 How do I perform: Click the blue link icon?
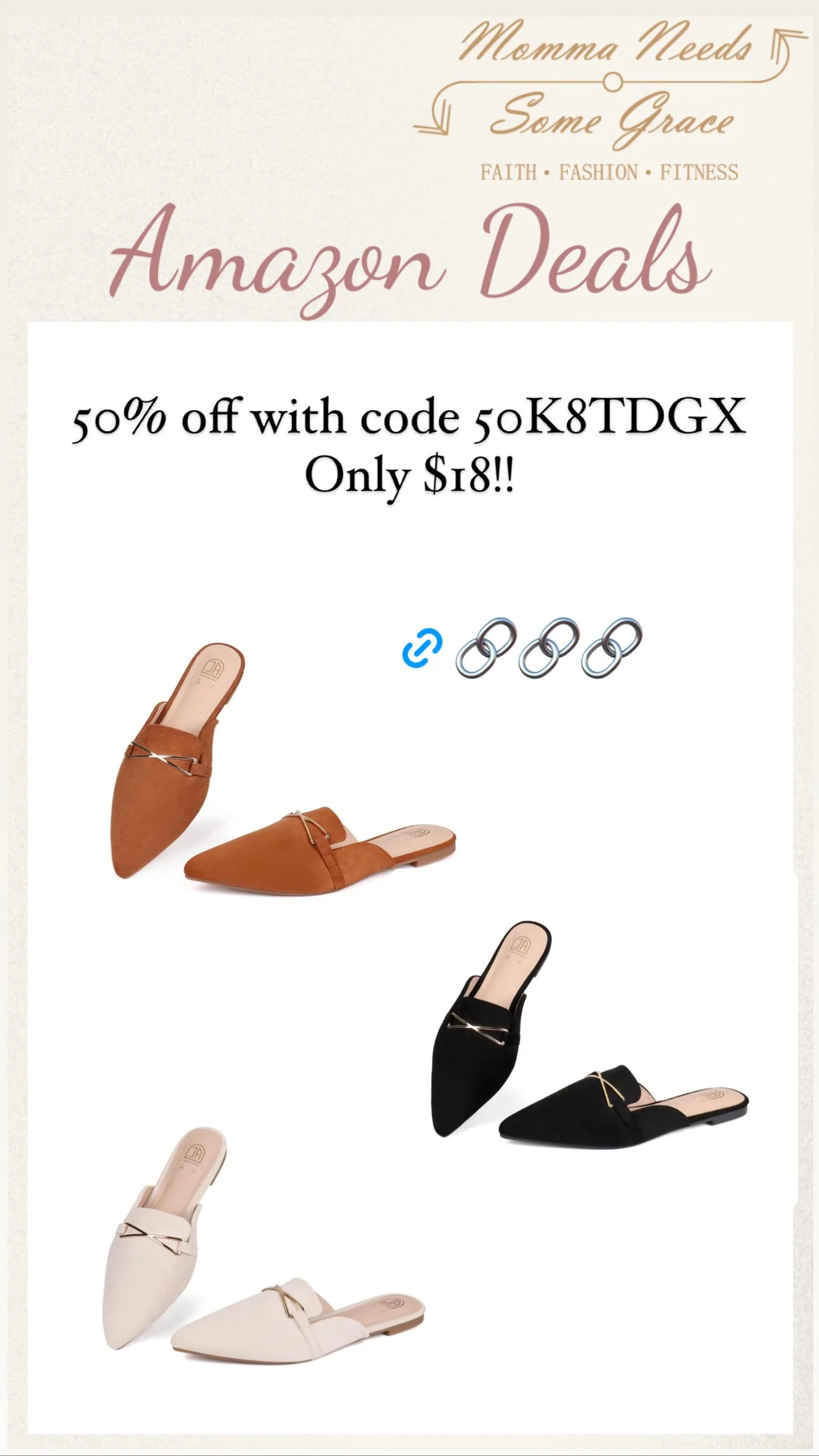pyautogui.click(x=422, y=648)
